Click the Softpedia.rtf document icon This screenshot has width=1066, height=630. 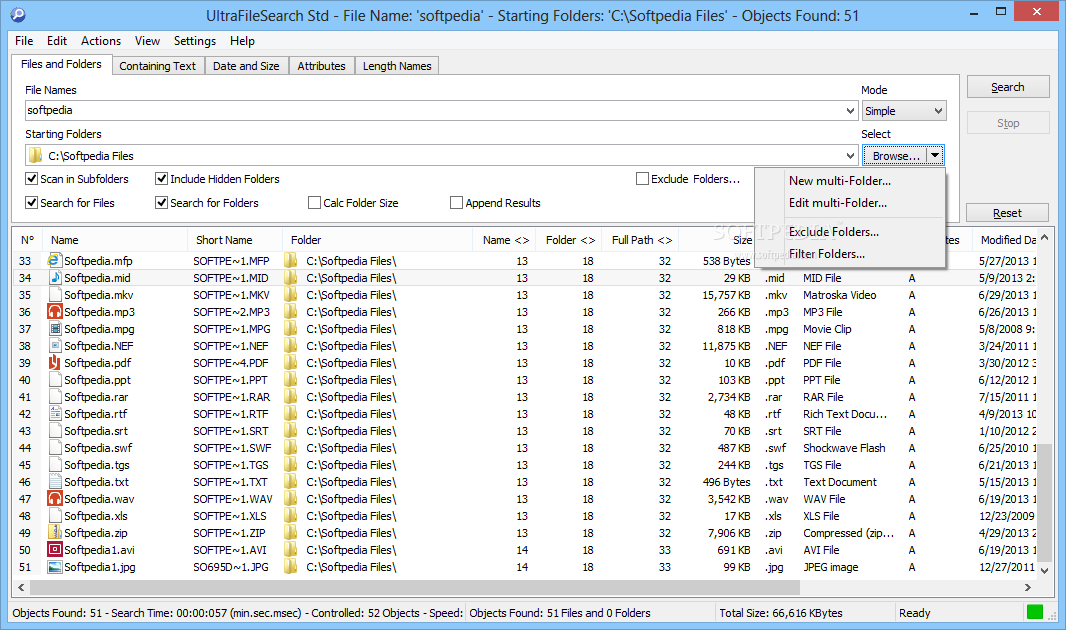click(54, 413)
